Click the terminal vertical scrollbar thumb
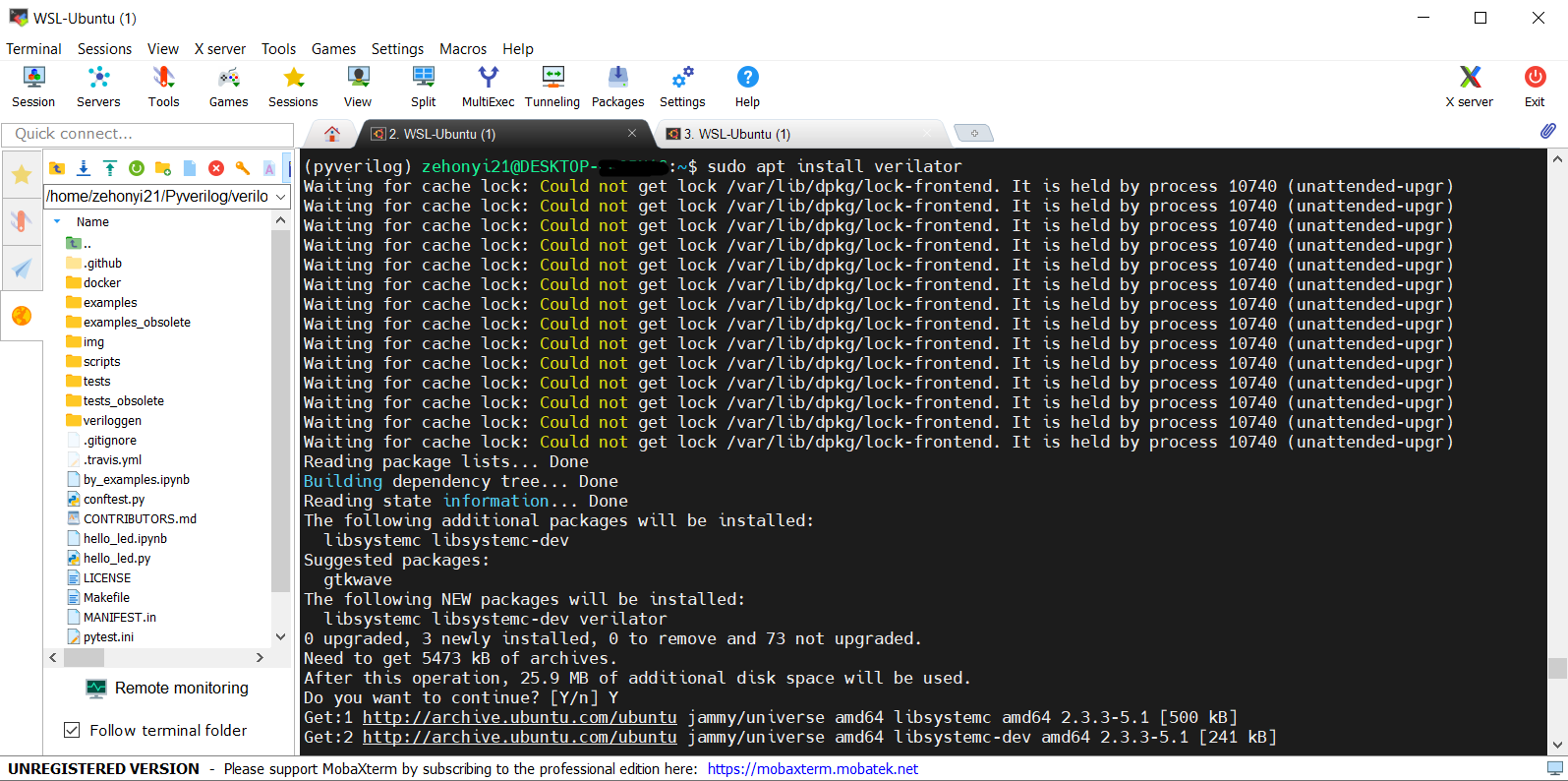The width and height of the screenshot is (1568, 781). pyautogui.click(x=1557, y=668)
